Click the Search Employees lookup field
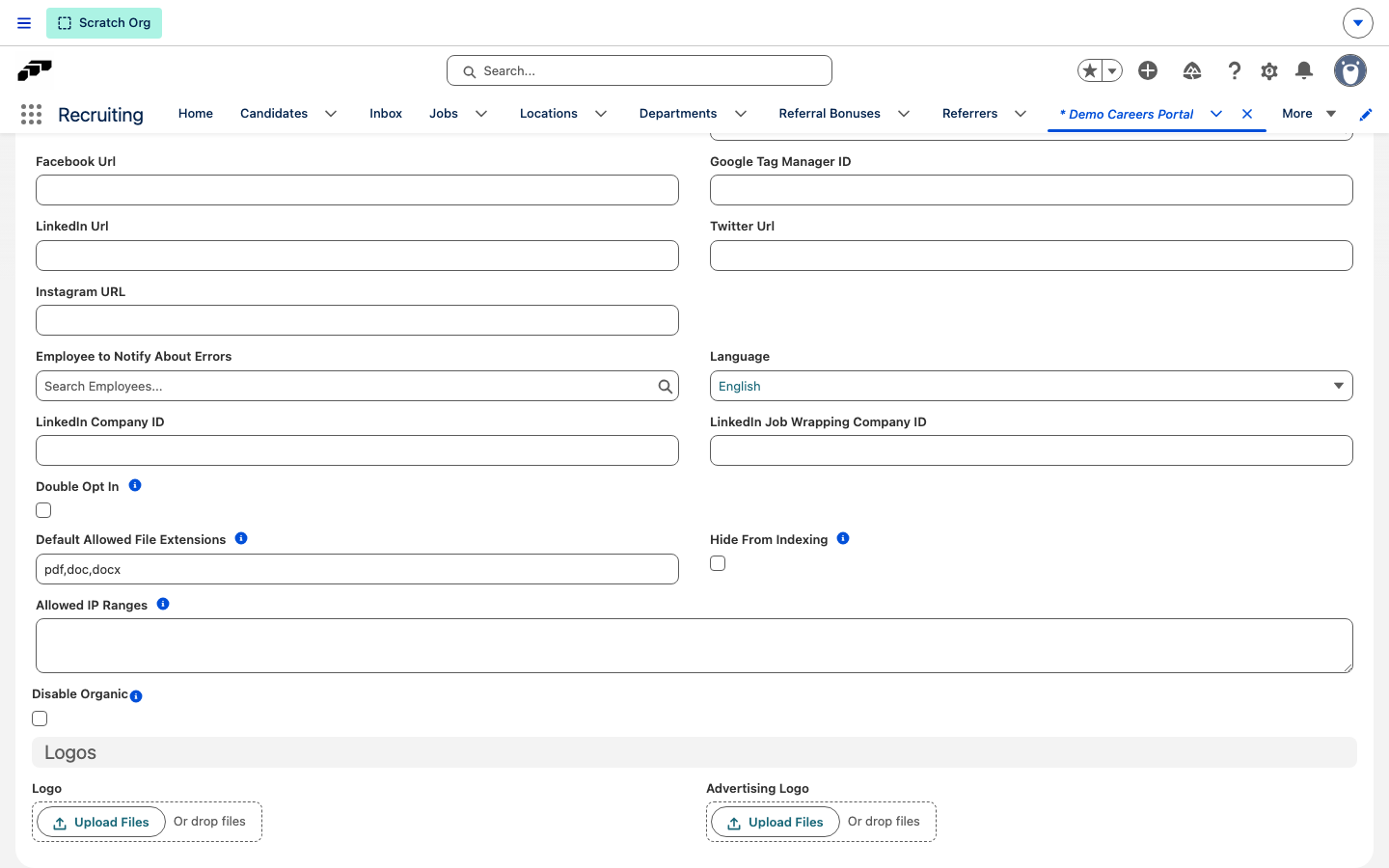Viewport: 1389px width, 868px height. pyautogui.click(x=357, y=386)
